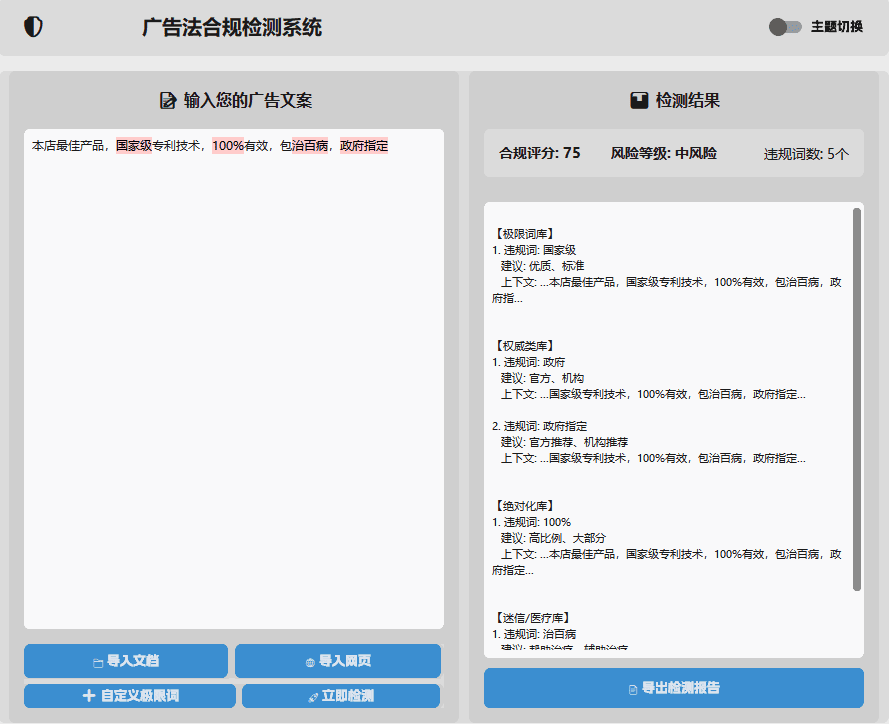Click the 合规评分: 75 score label

(x=540, y=153)
